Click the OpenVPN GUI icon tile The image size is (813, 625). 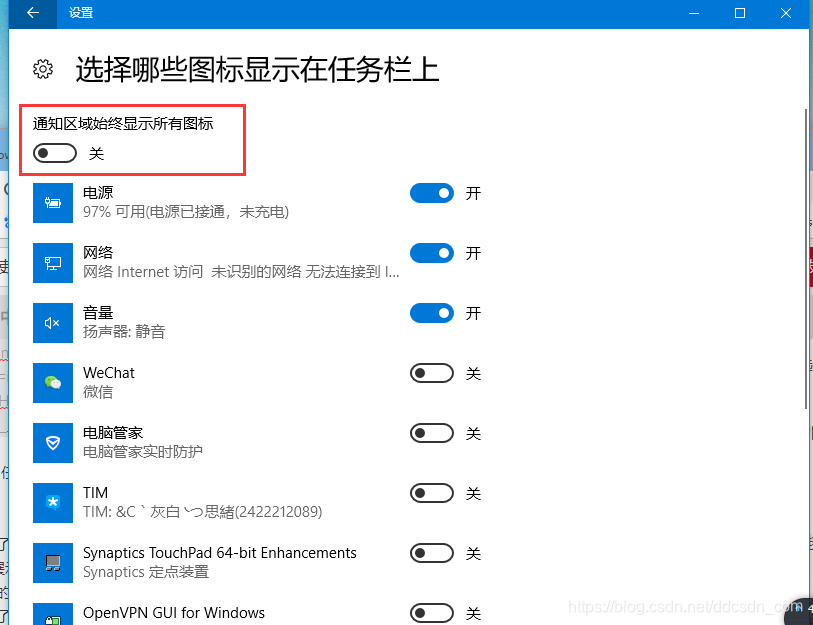click(53, 614)
